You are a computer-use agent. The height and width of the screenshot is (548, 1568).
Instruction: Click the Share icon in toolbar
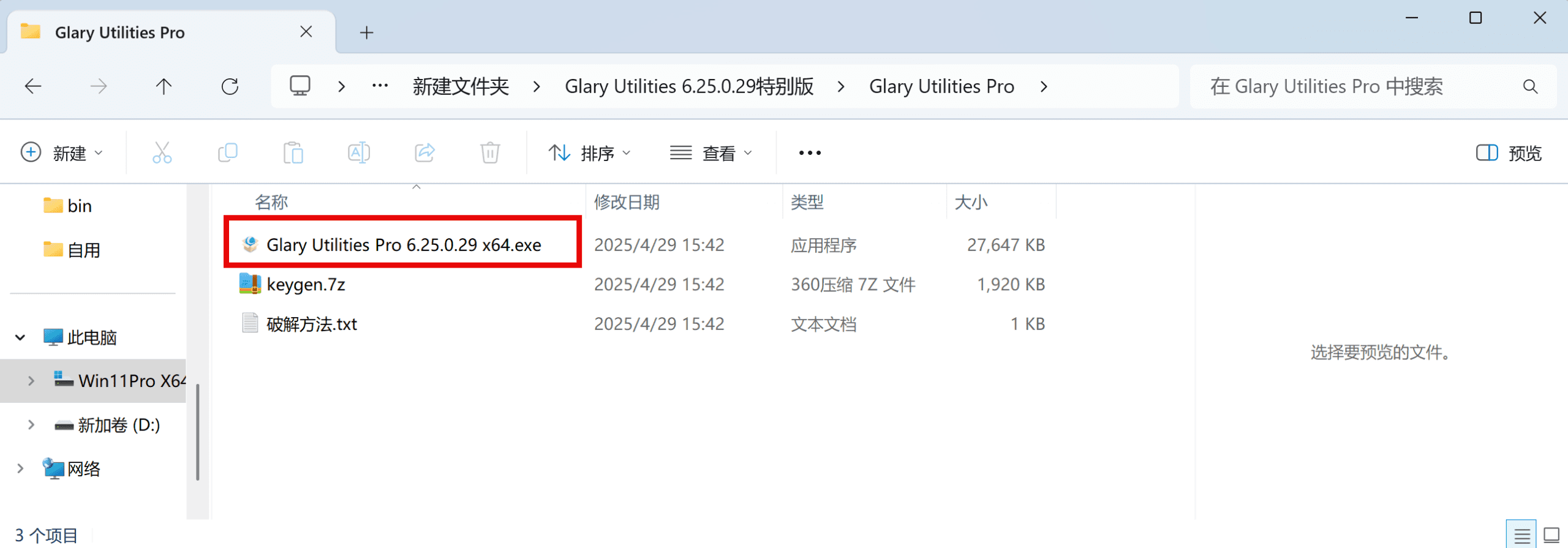point(424,152)
